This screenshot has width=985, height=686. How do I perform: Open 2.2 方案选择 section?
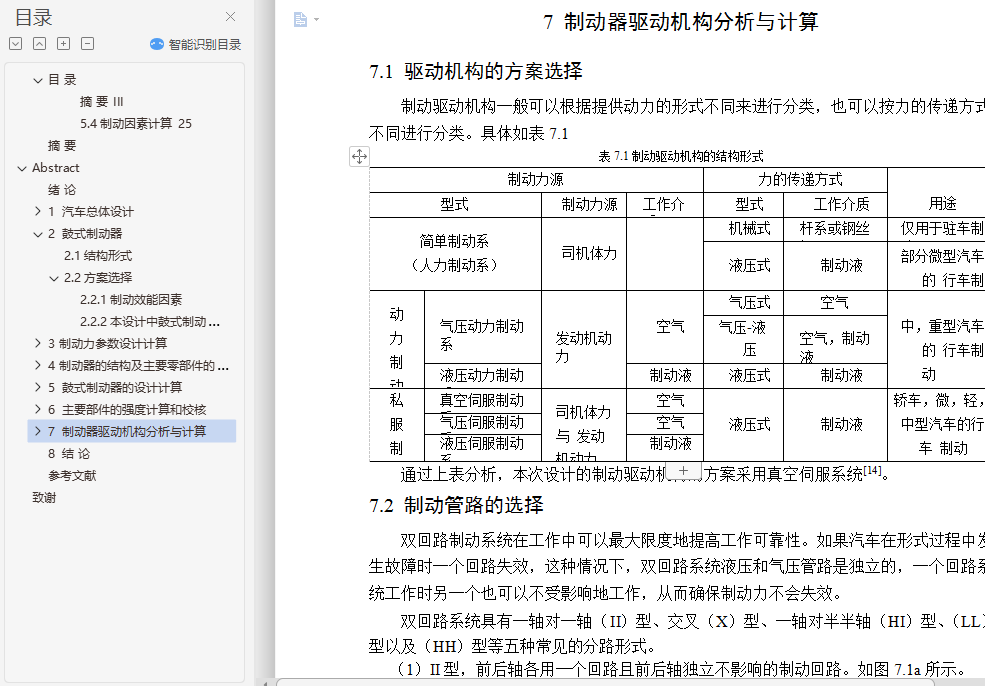click(98, 278)
